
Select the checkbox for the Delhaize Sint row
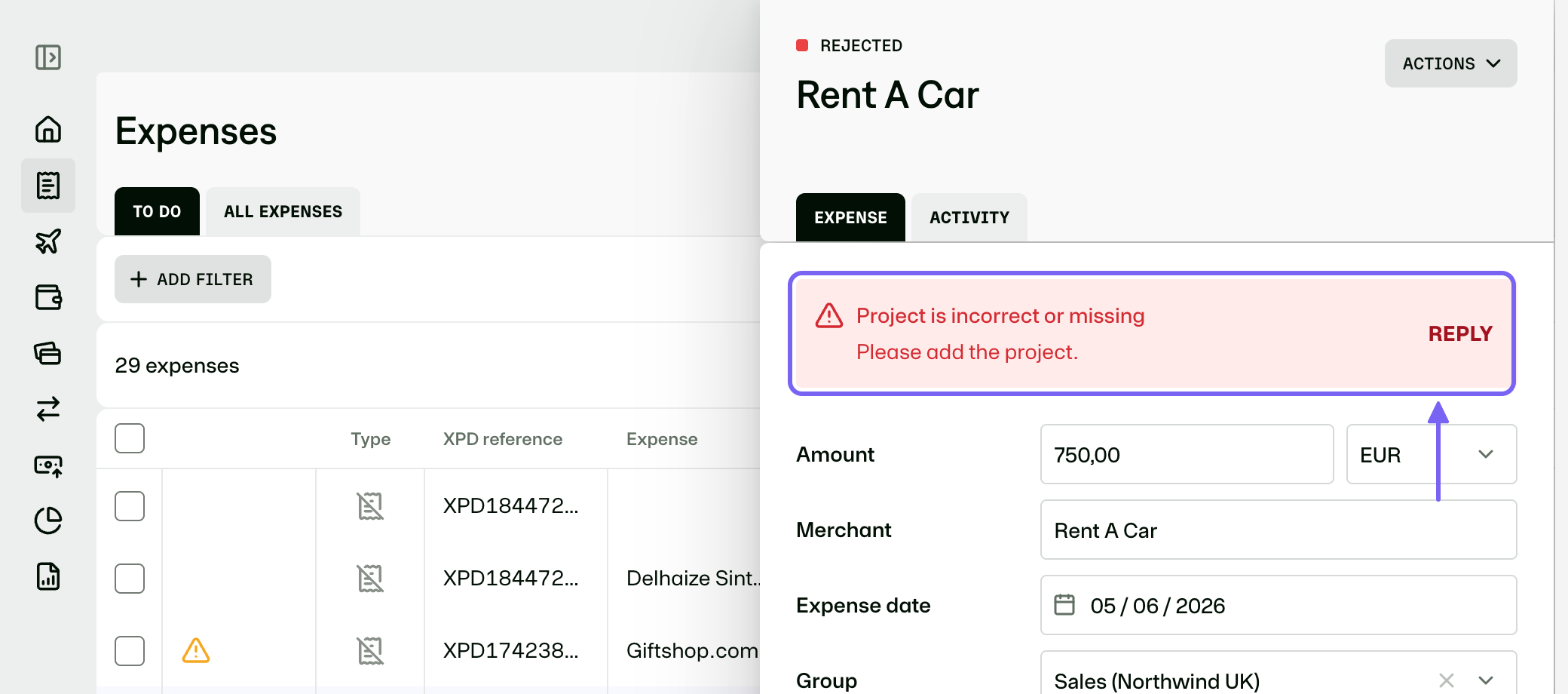(130, 579)
